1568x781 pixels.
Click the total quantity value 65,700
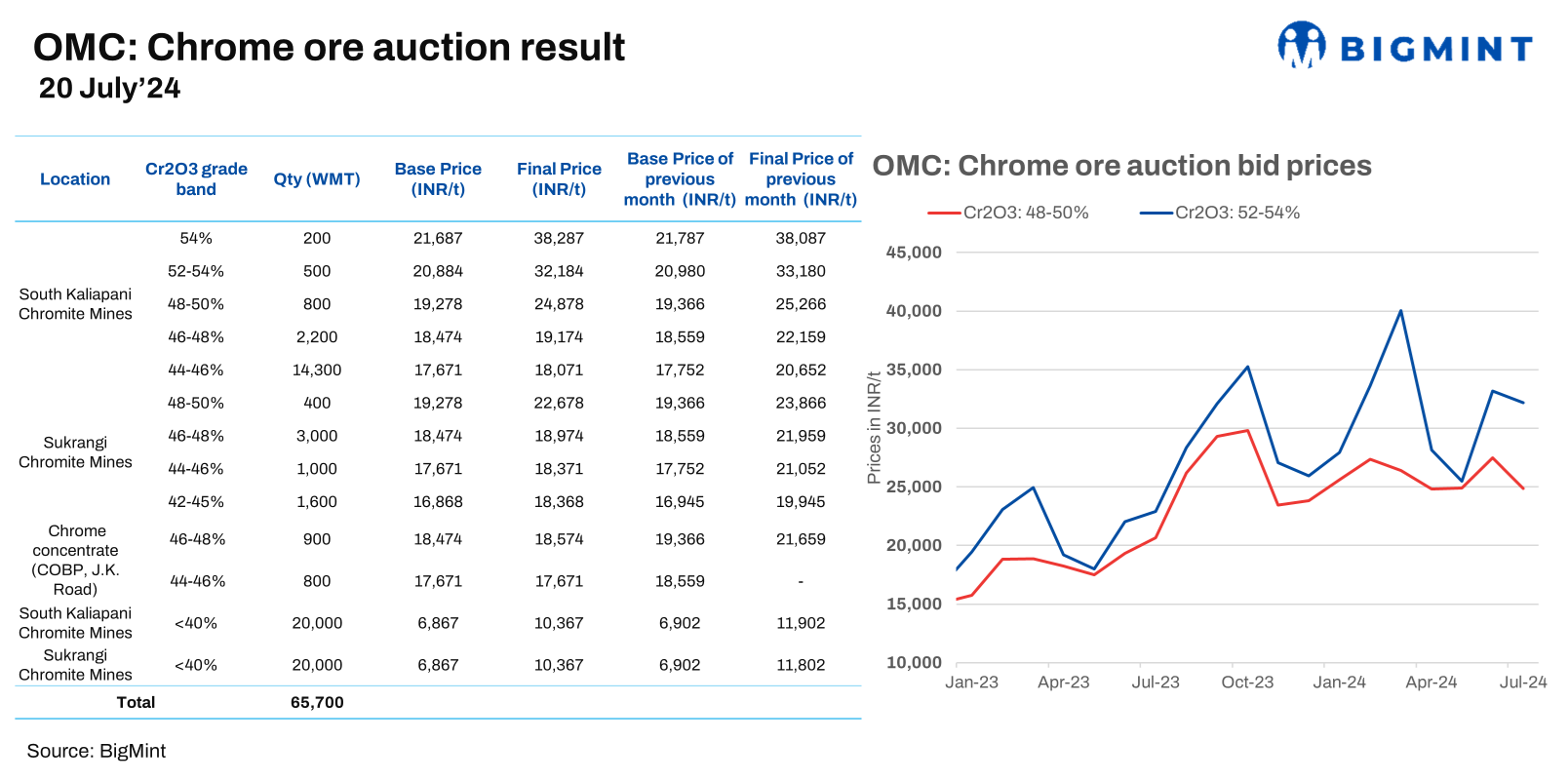pyautogui.click(x=317, y=702)
